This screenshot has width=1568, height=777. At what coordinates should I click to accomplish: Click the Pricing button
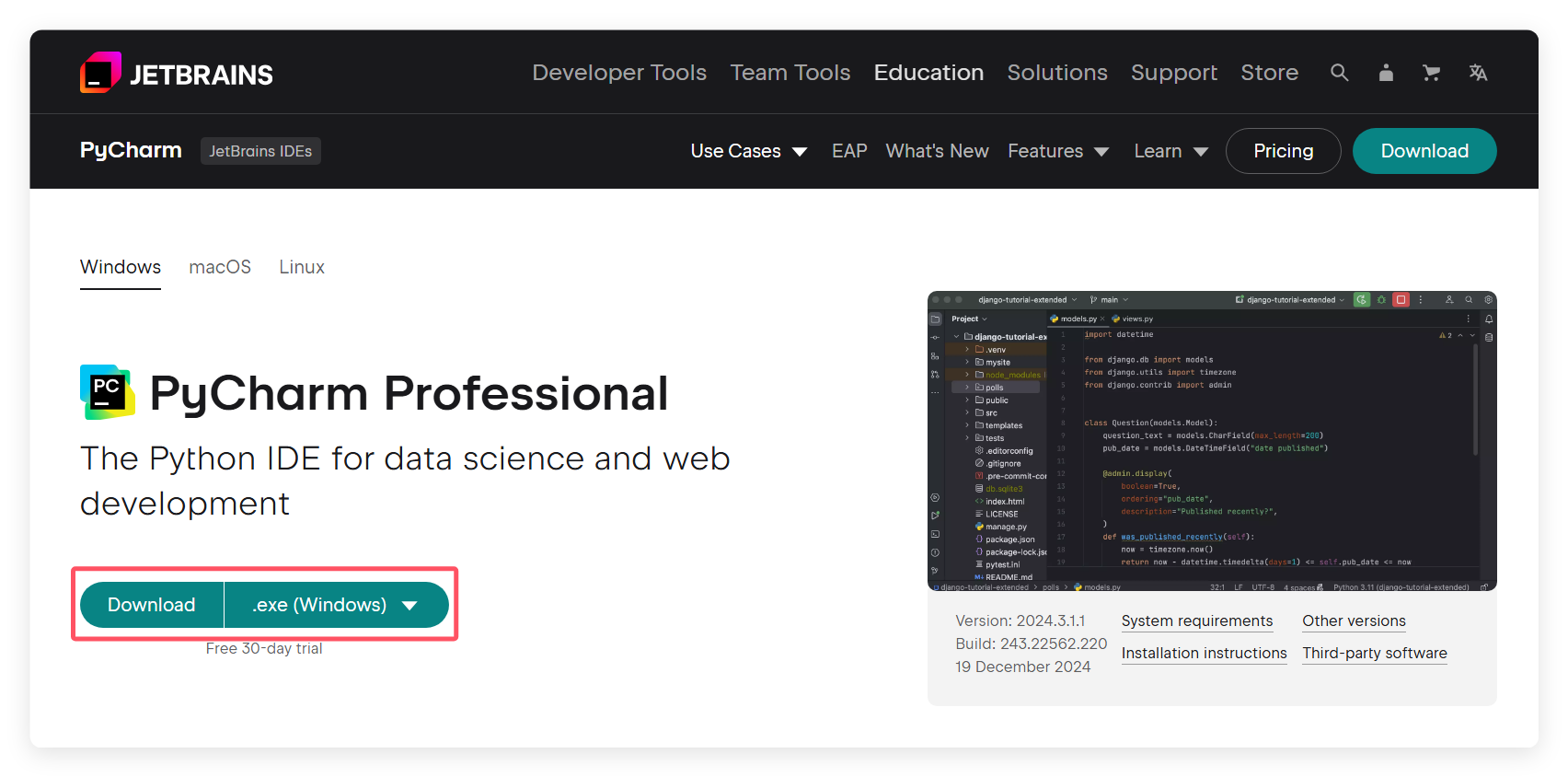1283,151
